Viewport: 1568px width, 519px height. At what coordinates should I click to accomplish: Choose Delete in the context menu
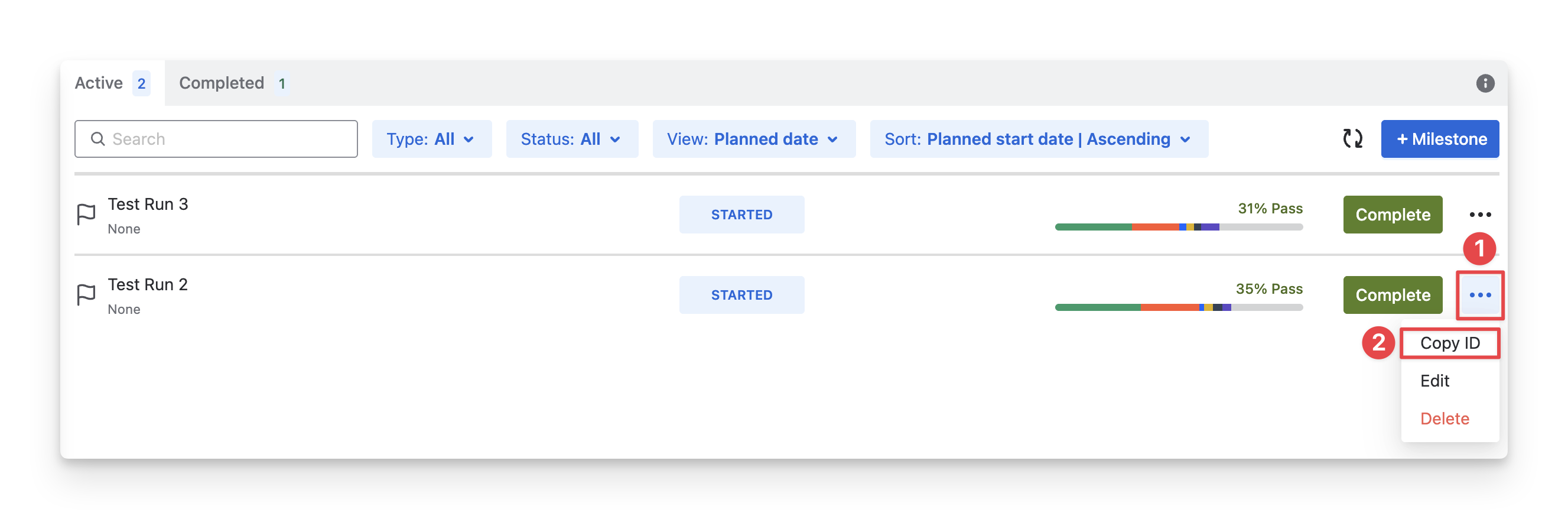pos(1445,419)
